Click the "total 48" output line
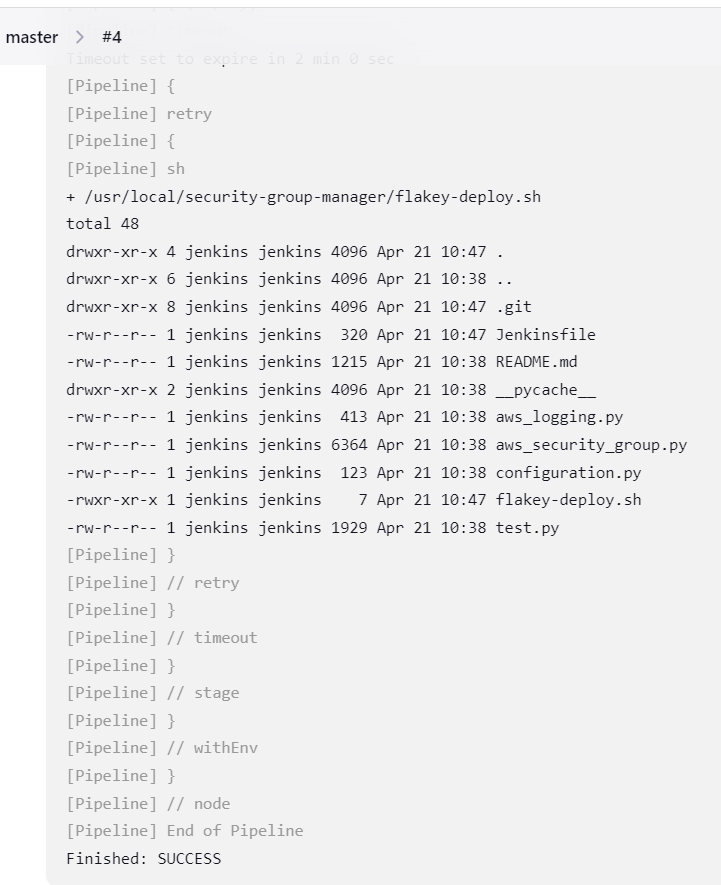This screenshot has height=885, width=721. click(x=102, y=224)
